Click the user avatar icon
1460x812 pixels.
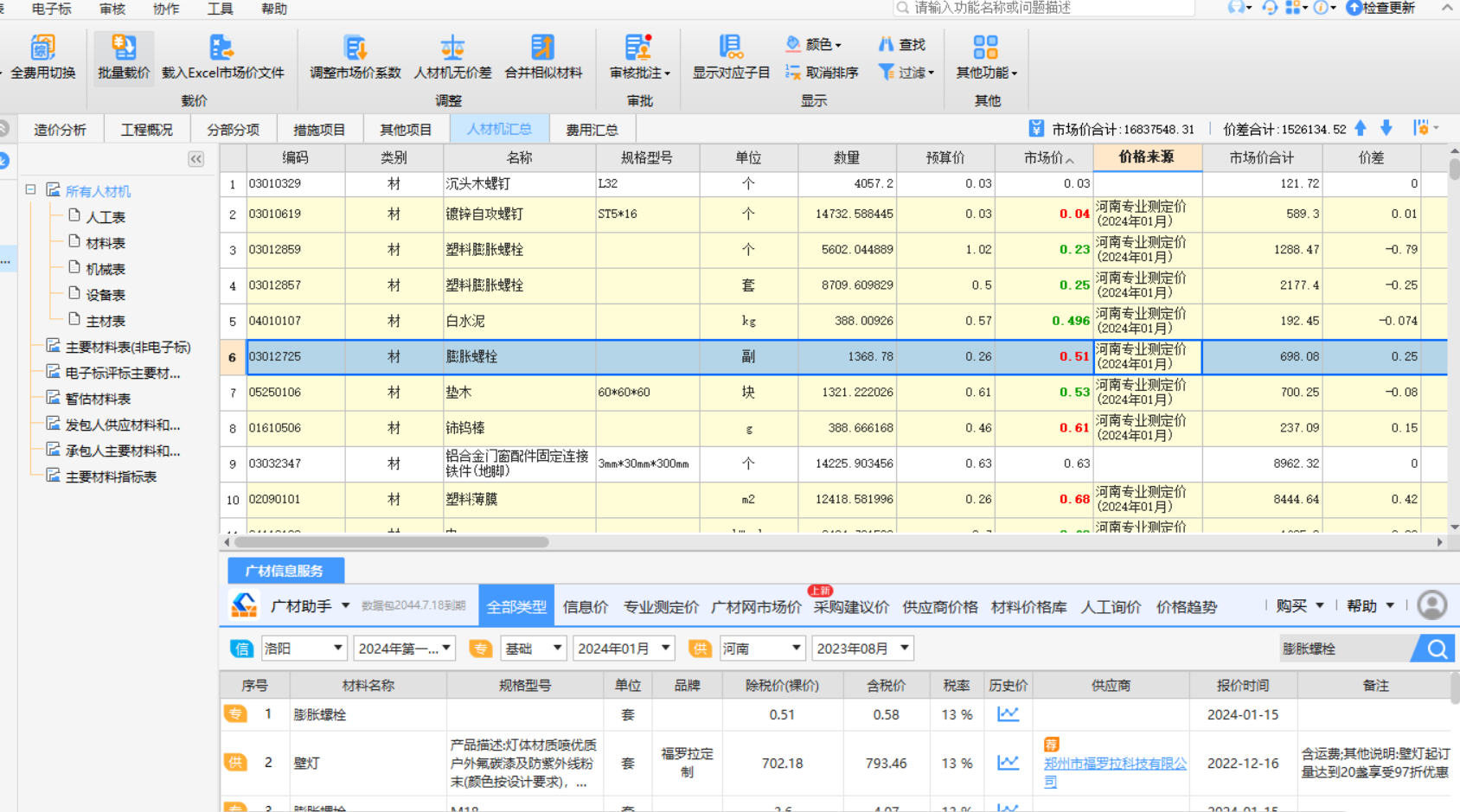coord(1432,605)
